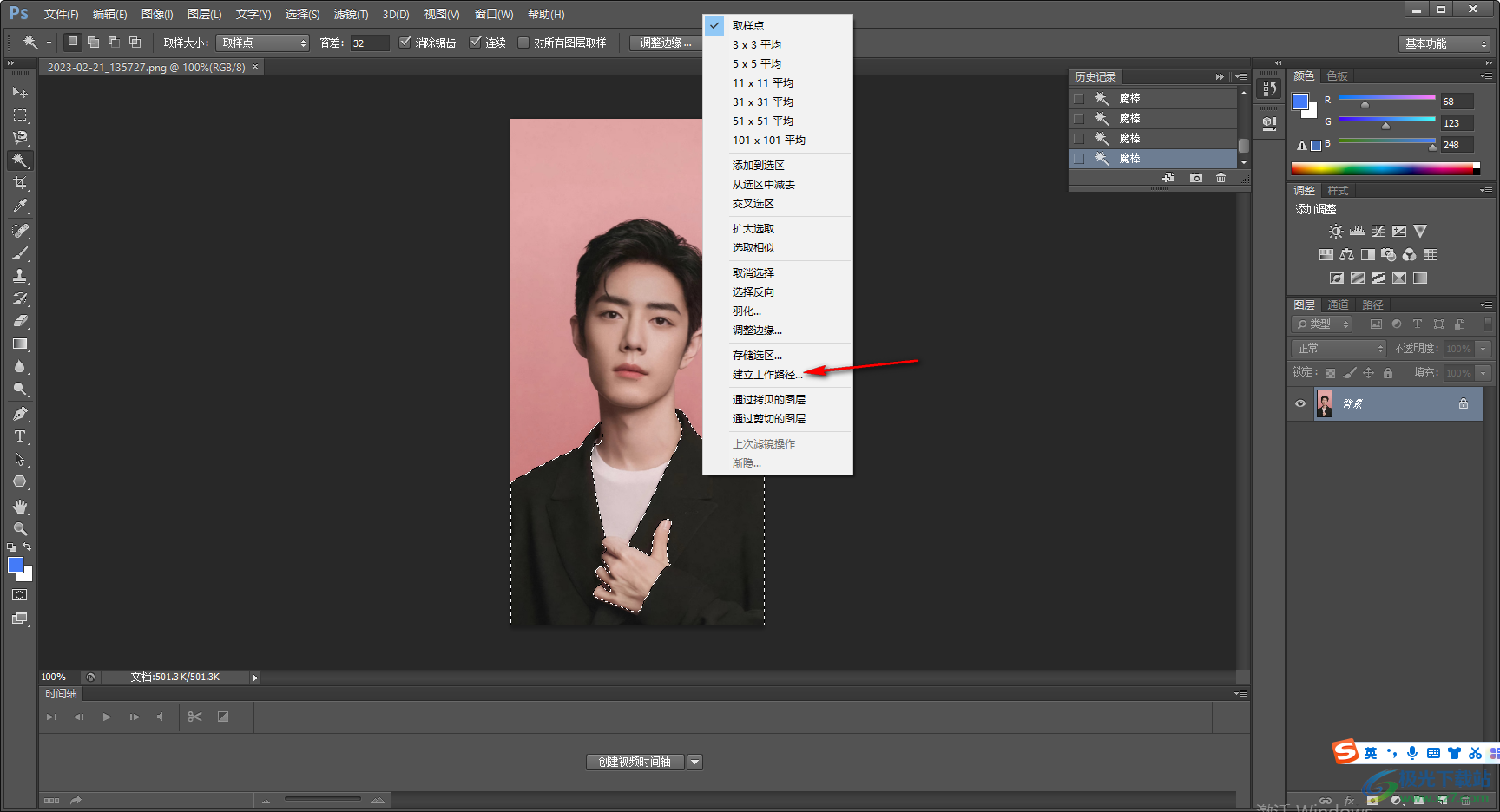Select 羽化... from the context menu
Screen dimensions: 1500x812
coord(747,311)
